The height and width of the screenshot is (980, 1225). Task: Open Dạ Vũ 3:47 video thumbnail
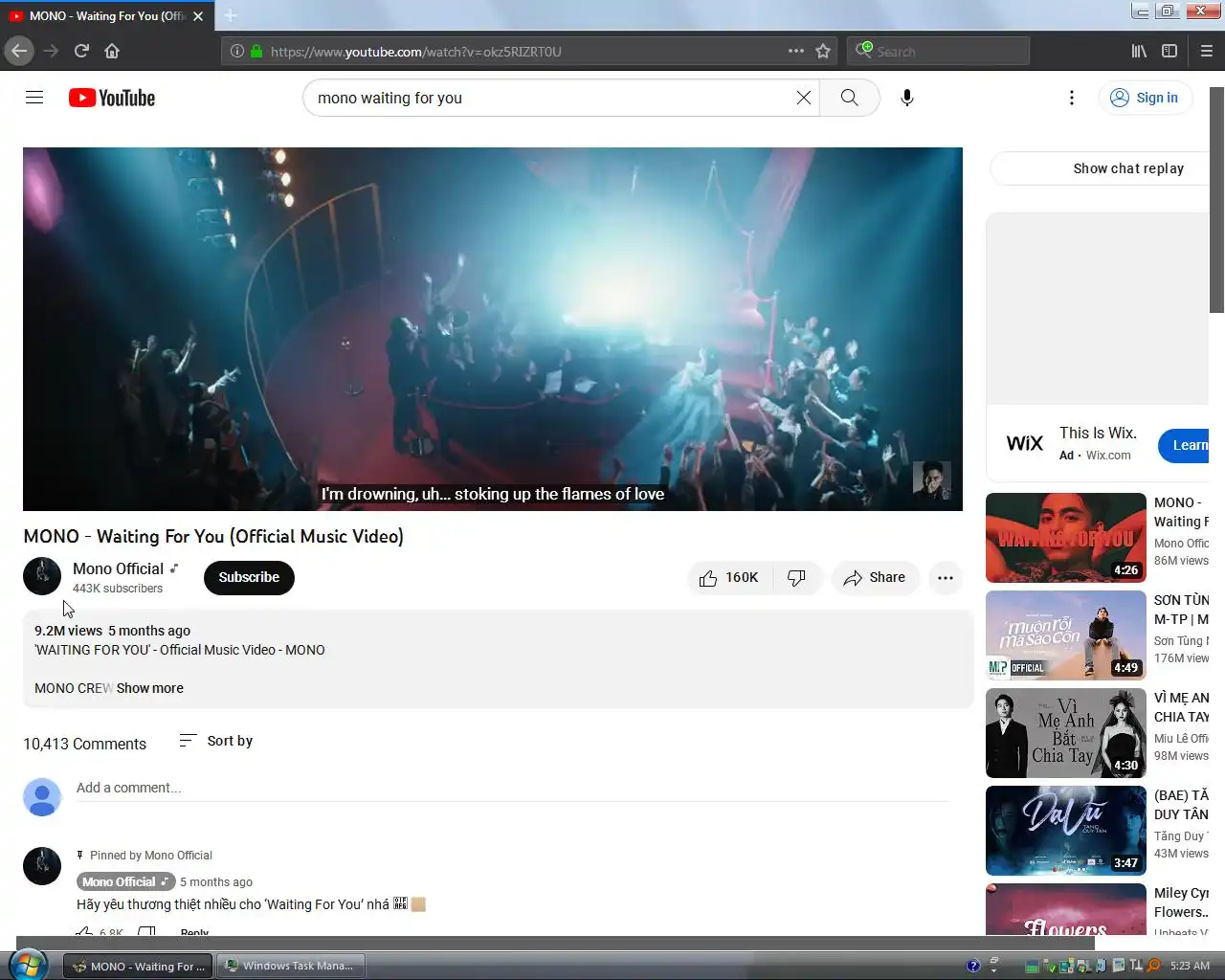[x=1066, y=831]
